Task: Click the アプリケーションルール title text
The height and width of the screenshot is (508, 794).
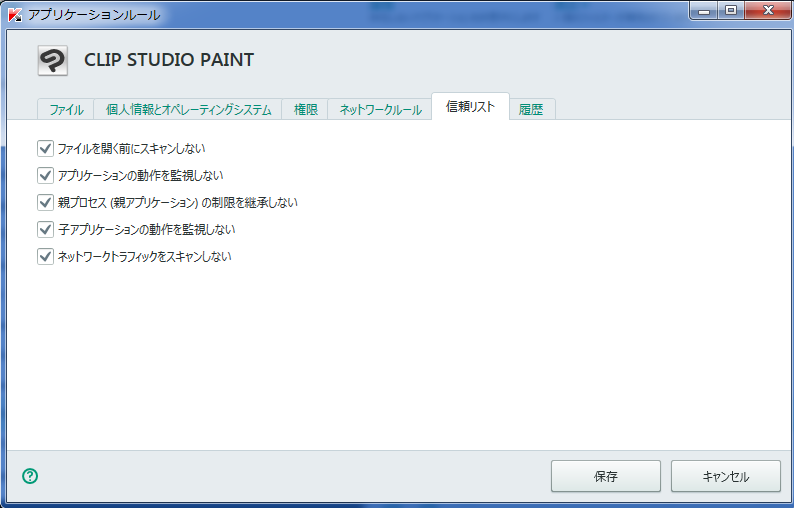Action: [94, 15]
